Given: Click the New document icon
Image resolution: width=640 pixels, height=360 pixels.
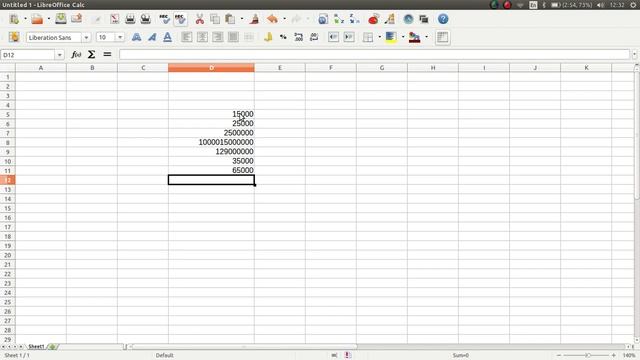Looking at the screenshot, I should coord(14,19).
